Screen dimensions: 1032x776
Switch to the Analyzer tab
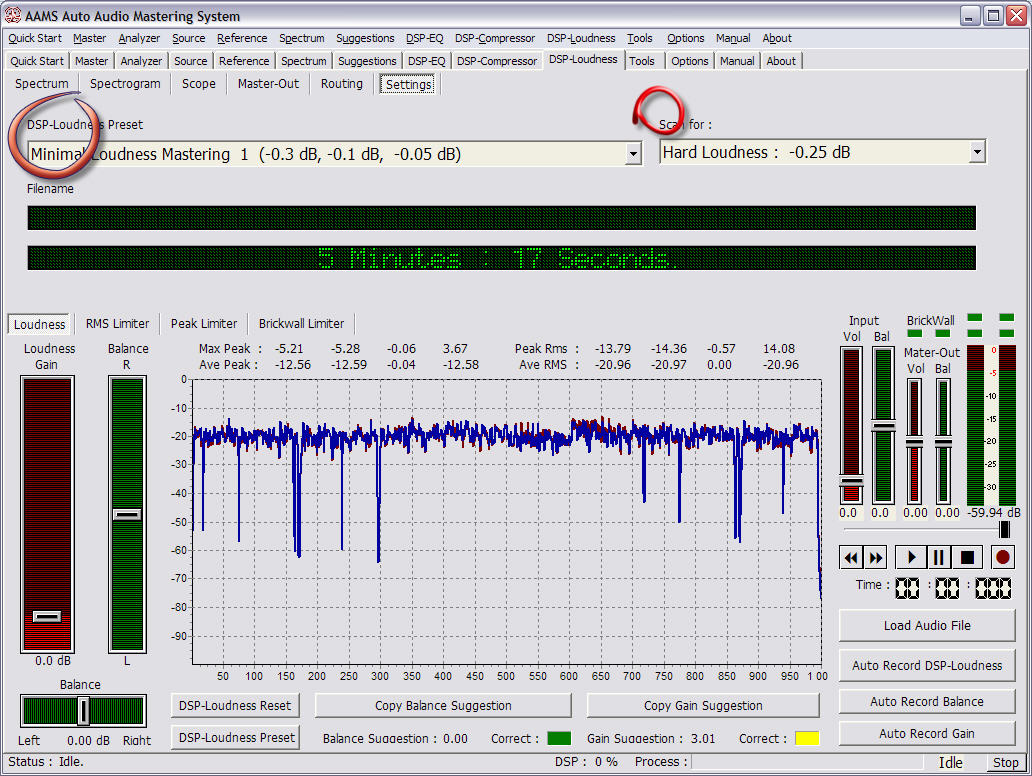coord(141,61)
